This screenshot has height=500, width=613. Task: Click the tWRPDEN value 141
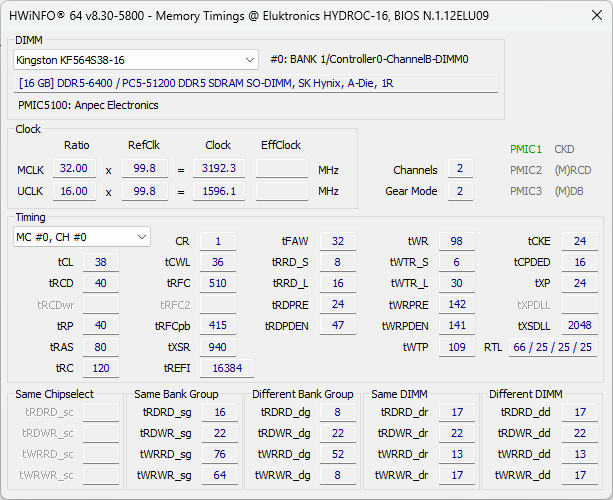(x=457, y=325)
